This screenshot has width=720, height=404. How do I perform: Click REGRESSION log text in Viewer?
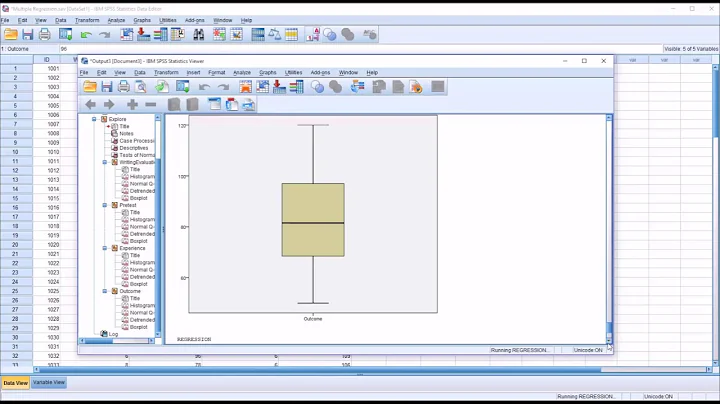(x=194, y=339)
